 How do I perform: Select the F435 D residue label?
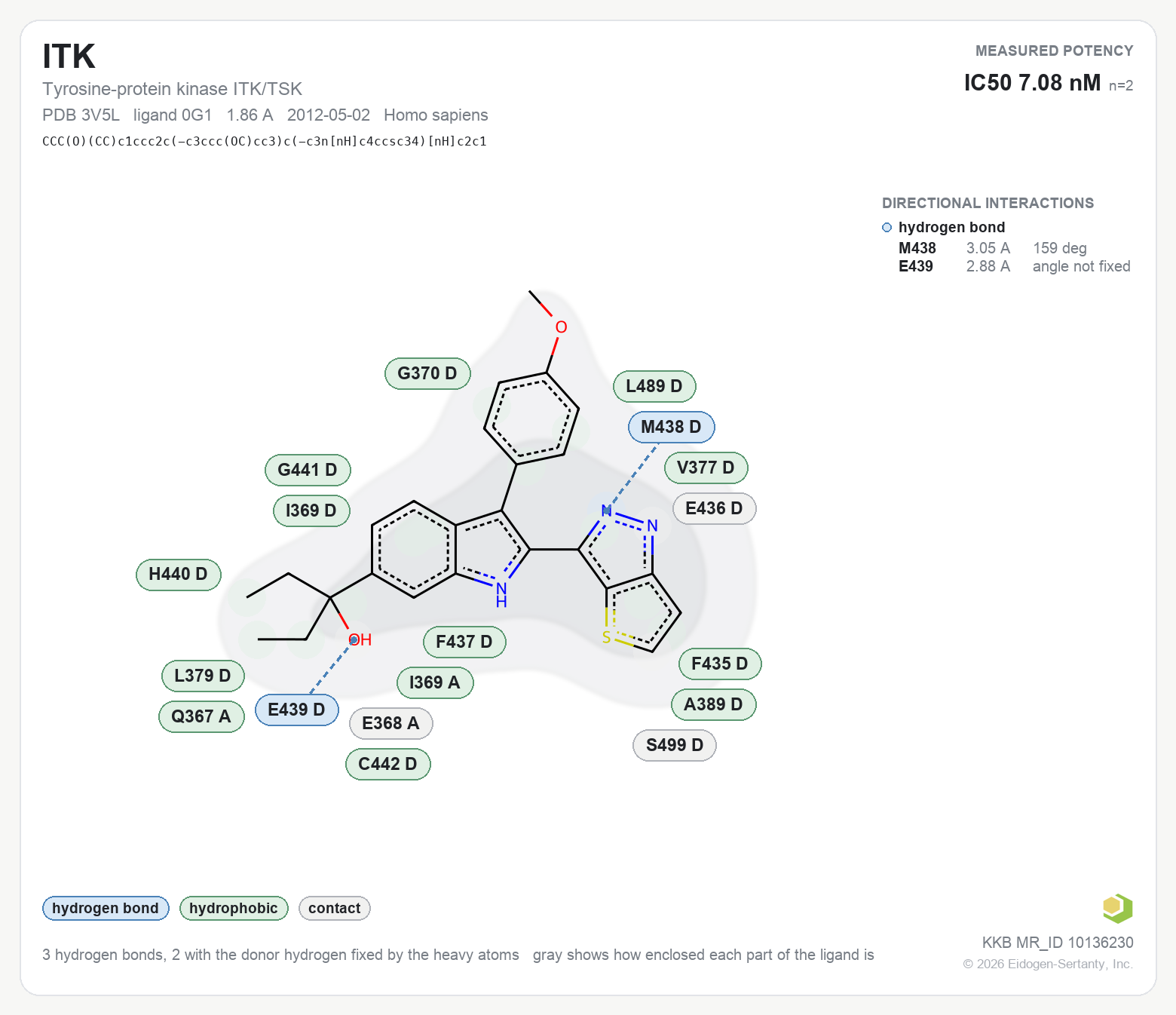point(720,664)
